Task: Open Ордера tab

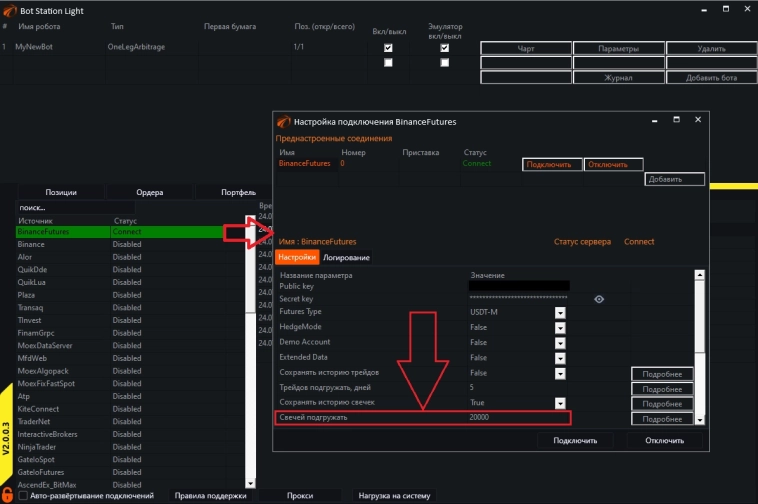Action: click(x=149, y=192)
